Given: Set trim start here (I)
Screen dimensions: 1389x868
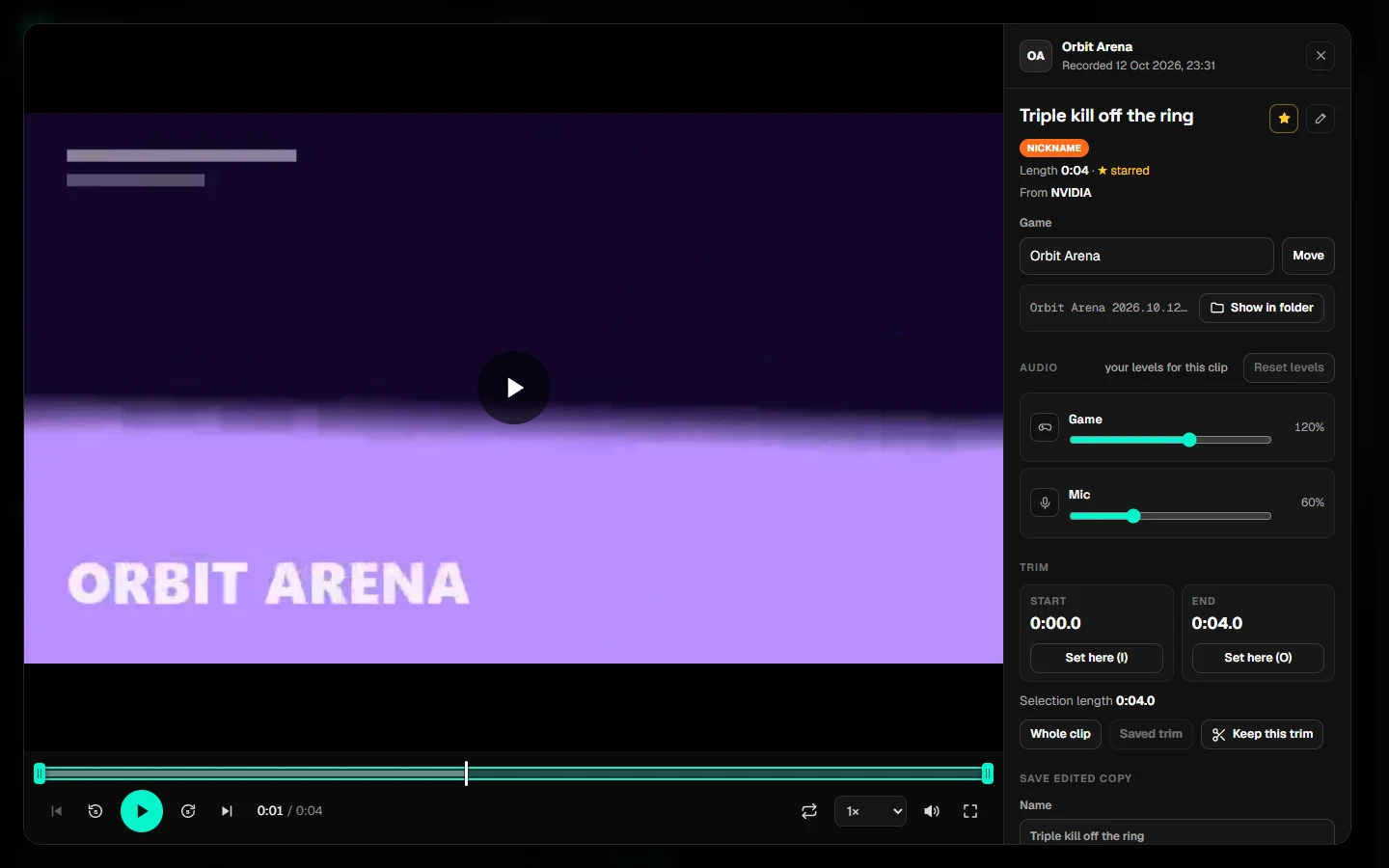Looking at the screenshot, I should tap(1097, 658).
